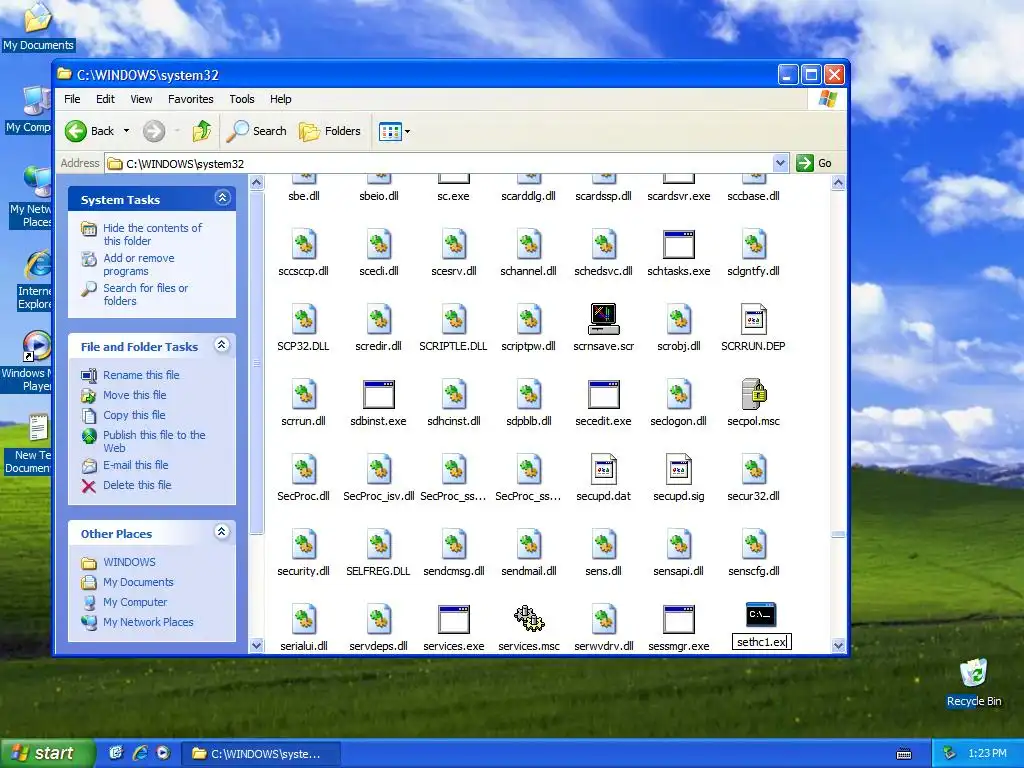The height and width of the screenshot is (768, 1024).
Task: Select the secpol.msc icon
Action: click(x=754, y=394)
